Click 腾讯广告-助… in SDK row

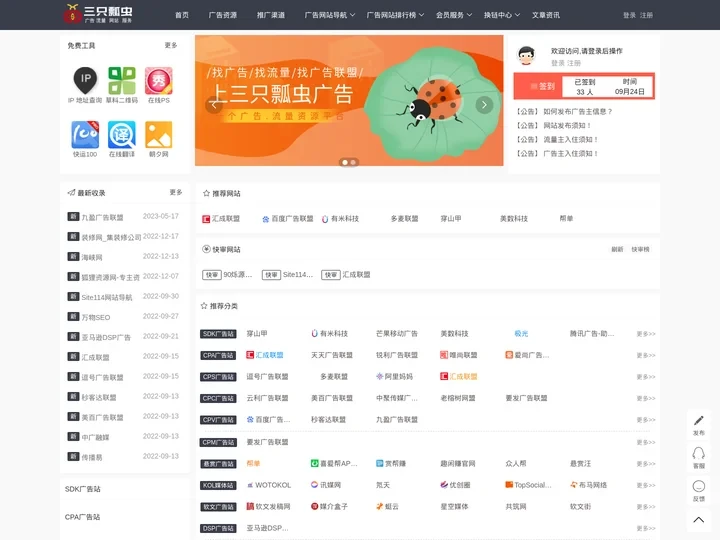click(x=592, y=334)
